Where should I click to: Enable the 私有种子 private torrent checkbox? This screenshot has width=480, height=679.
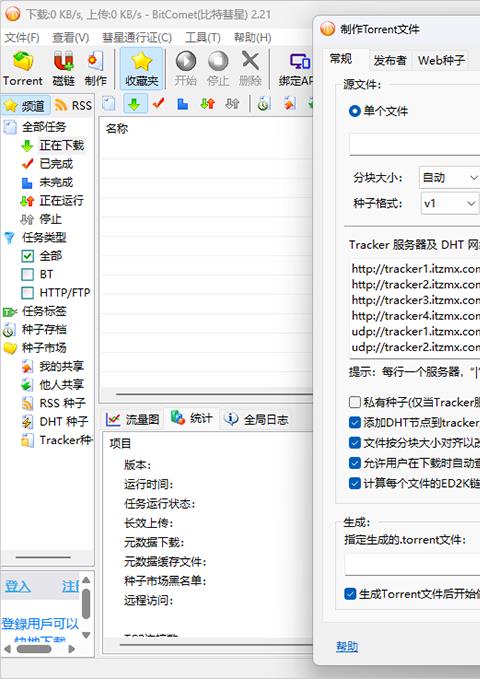pyautogui.click(x=354, y=402)
